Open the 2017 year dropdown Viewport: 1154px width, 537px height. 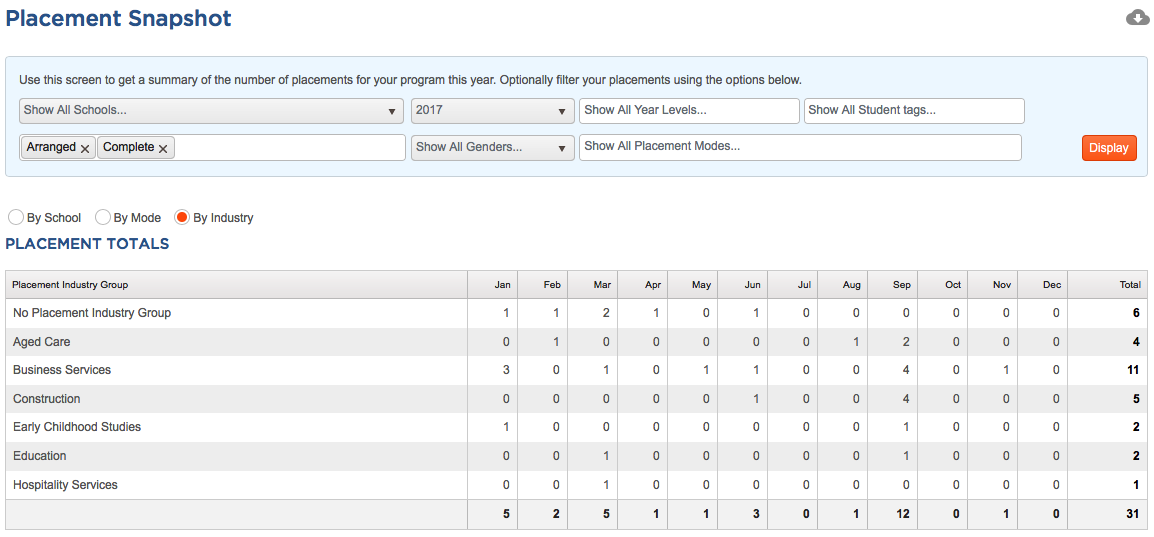tap(492, 110)
